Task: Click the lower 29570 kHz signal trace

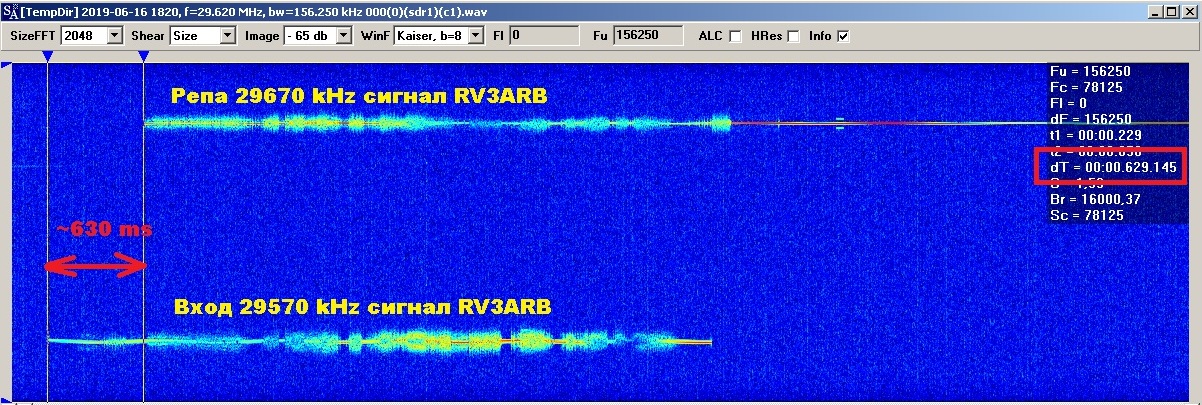Action: pyautogui.click(x=400, y=341)
